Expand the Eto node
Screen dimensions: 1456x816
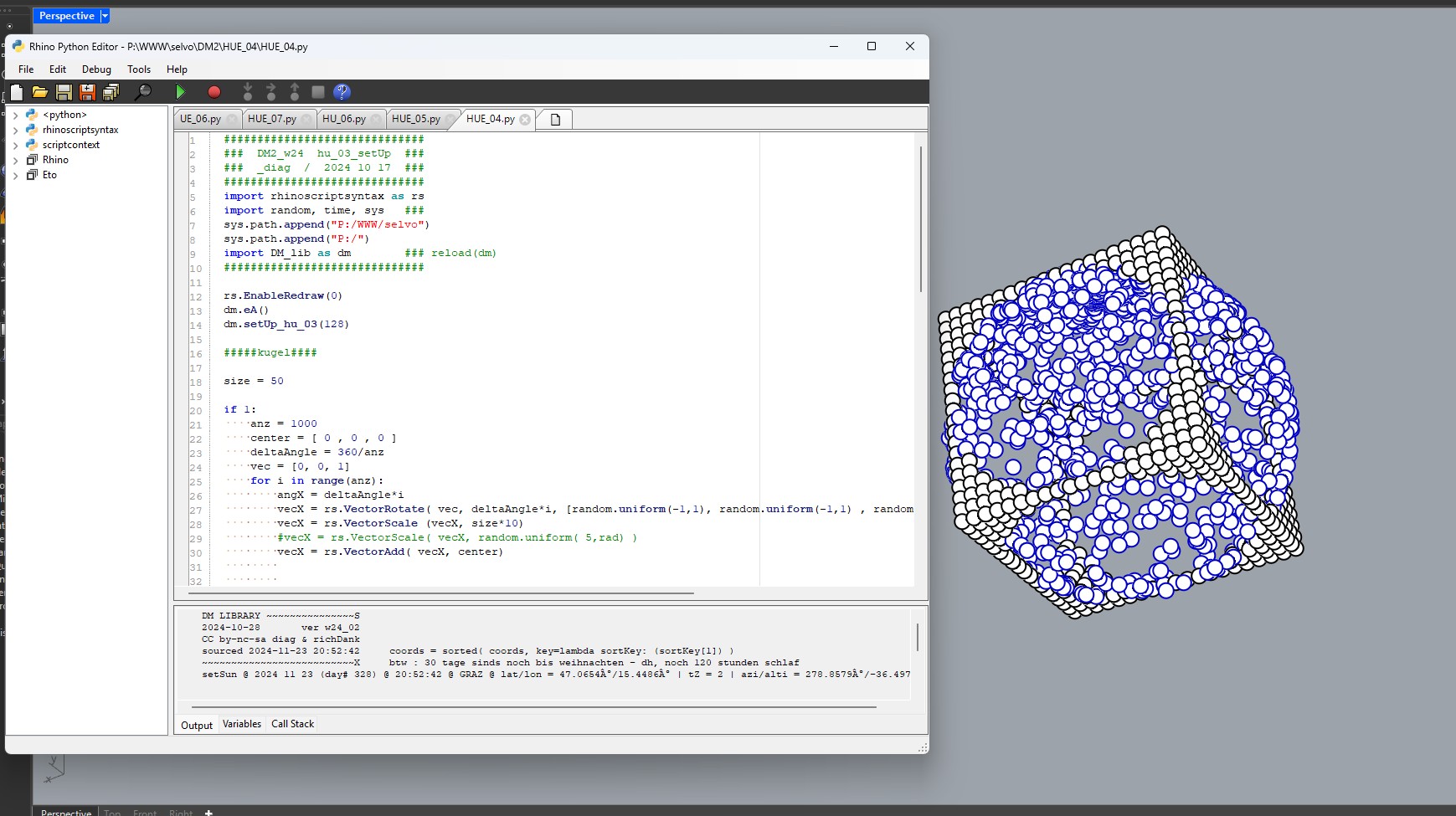(x=15, y=175)
